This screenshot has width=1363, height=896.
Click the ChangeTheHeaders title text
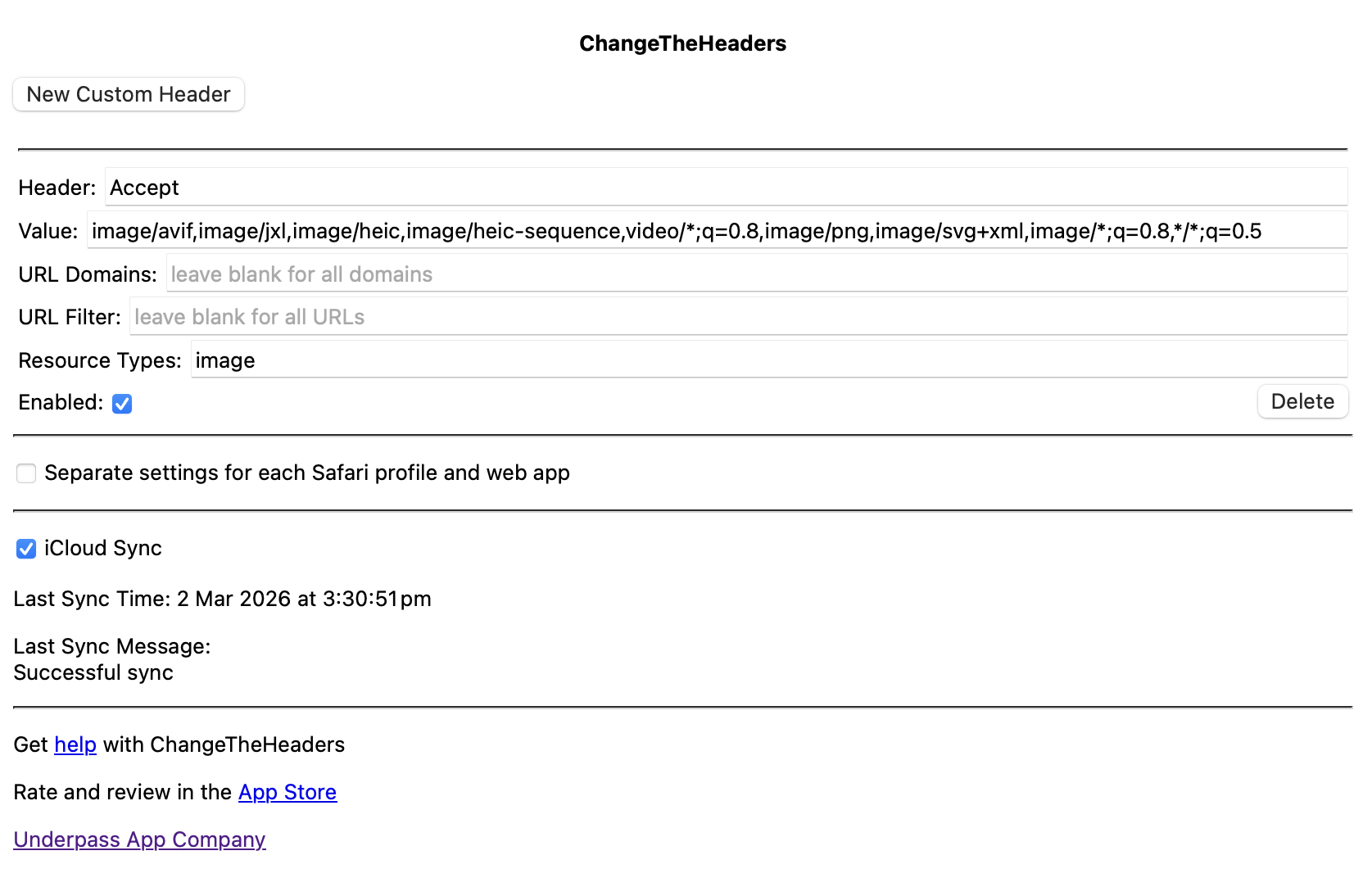682,43
